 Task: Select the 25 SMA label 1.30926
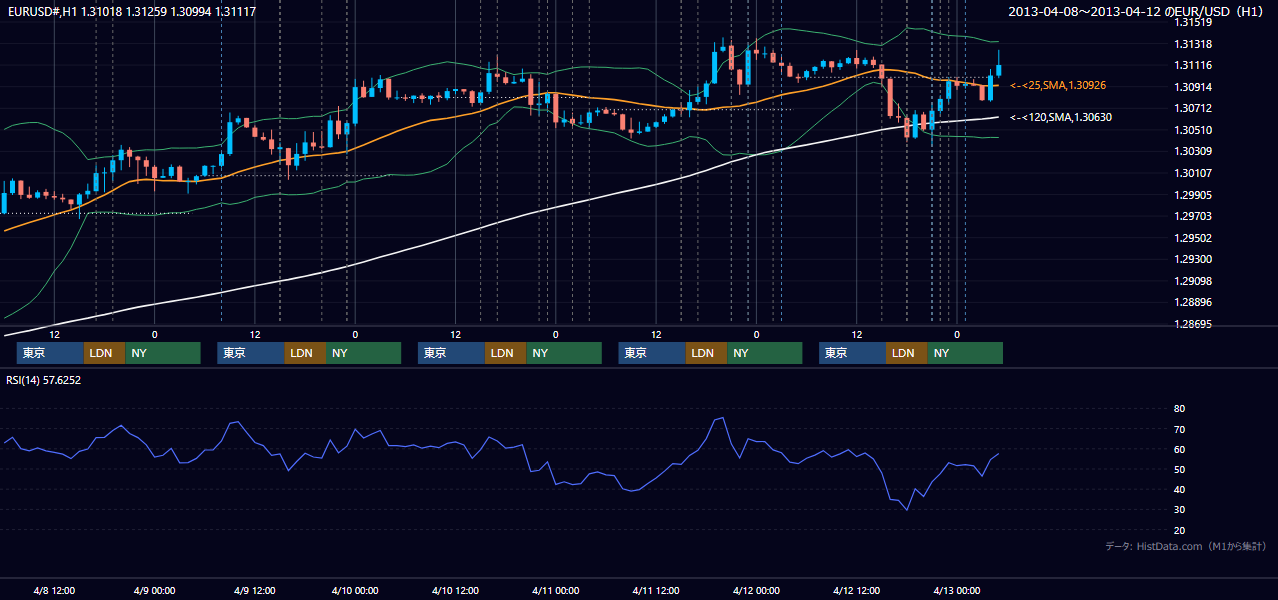1058,86
